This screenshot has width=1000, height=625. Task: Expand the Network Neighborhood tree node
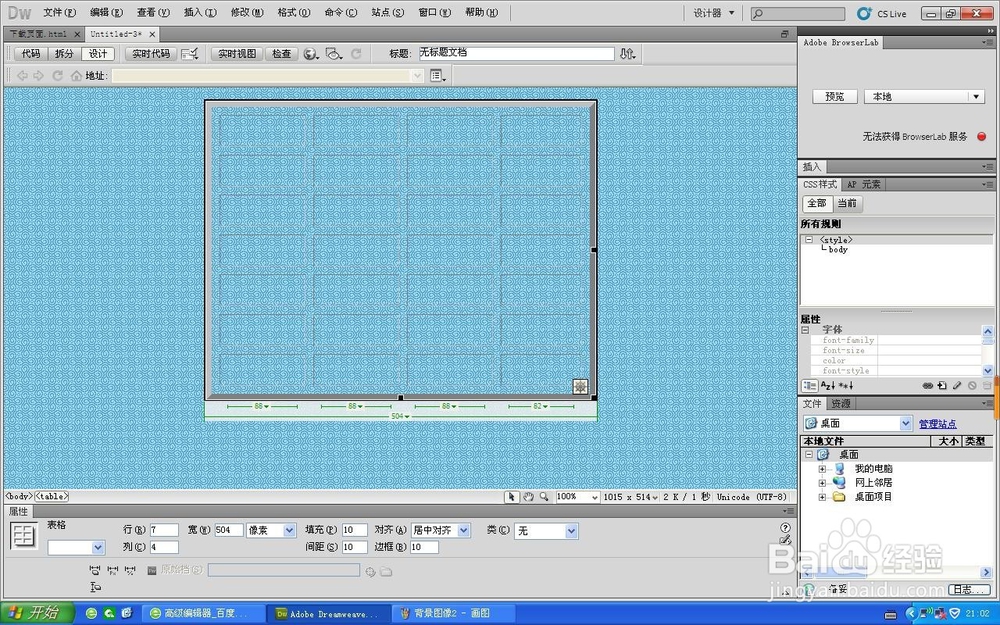point(822,483)
